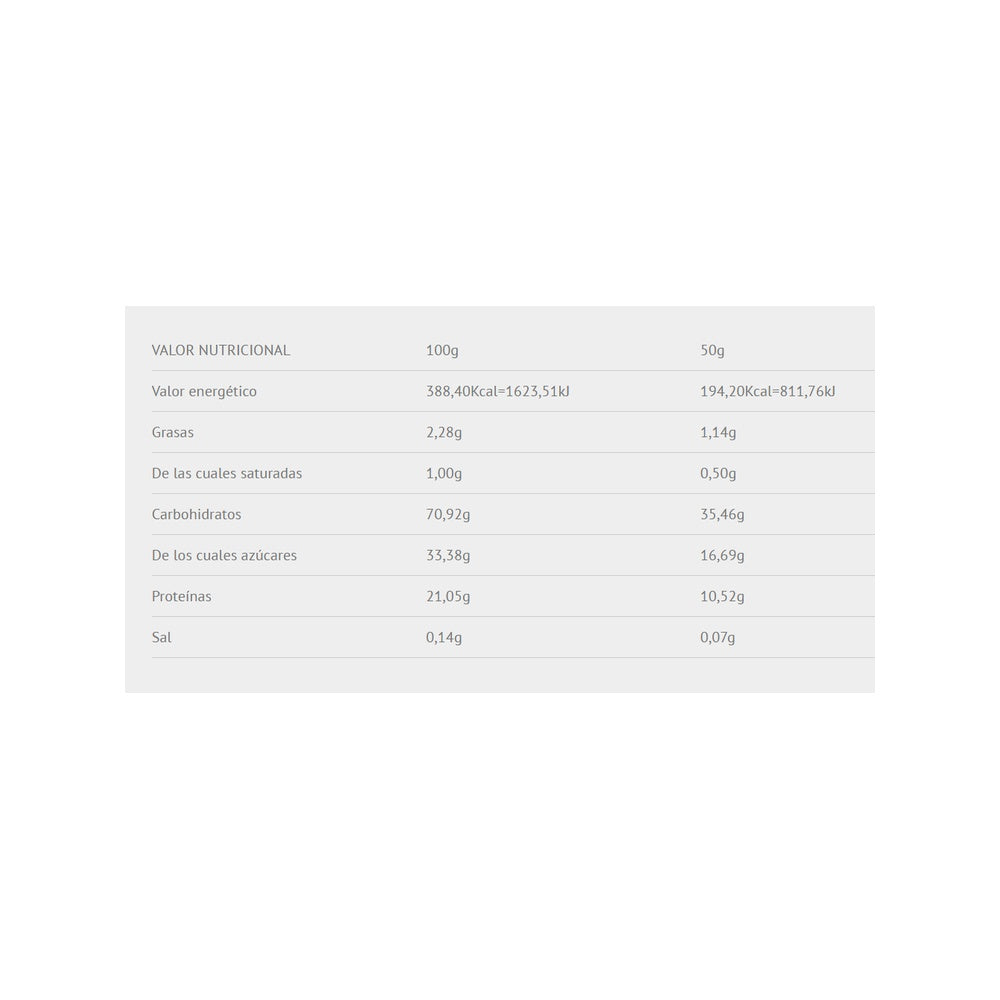Viewport: 1000px width, 1000px height.
Task: Select the 50g column header
Action: 712,350
